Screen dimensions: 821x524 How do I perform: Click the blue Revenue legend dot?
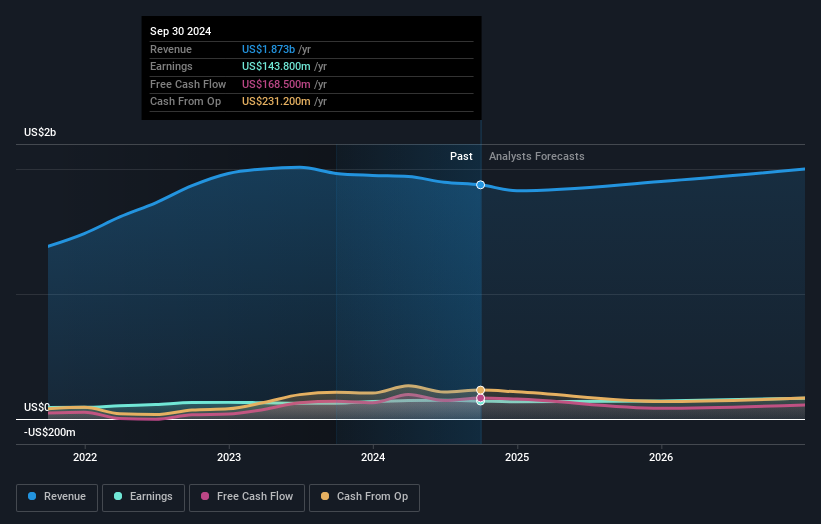[32, 496]
